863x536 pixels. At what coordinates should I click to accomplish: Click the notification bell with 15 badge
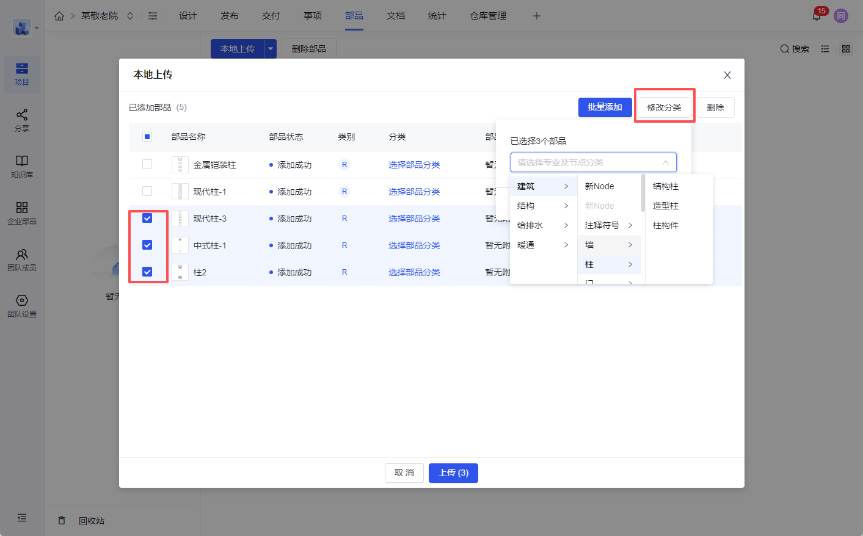(817, 16)
